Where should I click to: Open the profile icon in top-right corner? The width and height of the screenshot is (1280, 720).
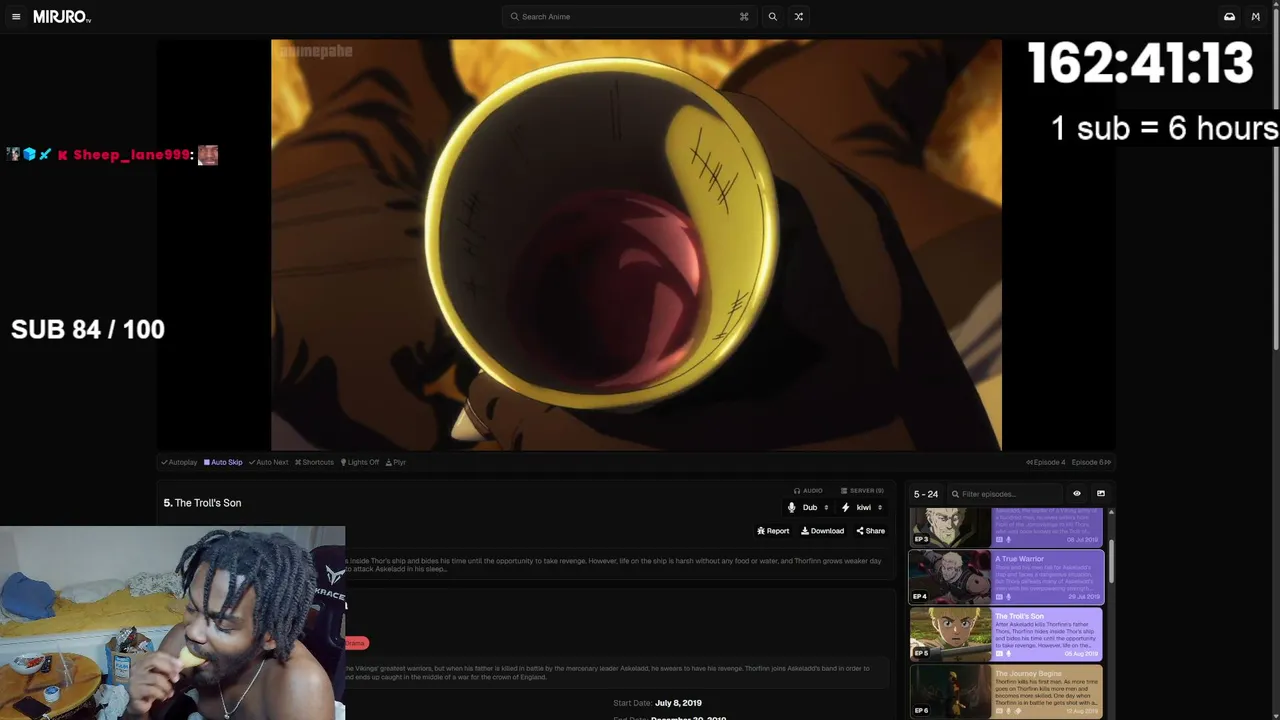point(1256,17)
